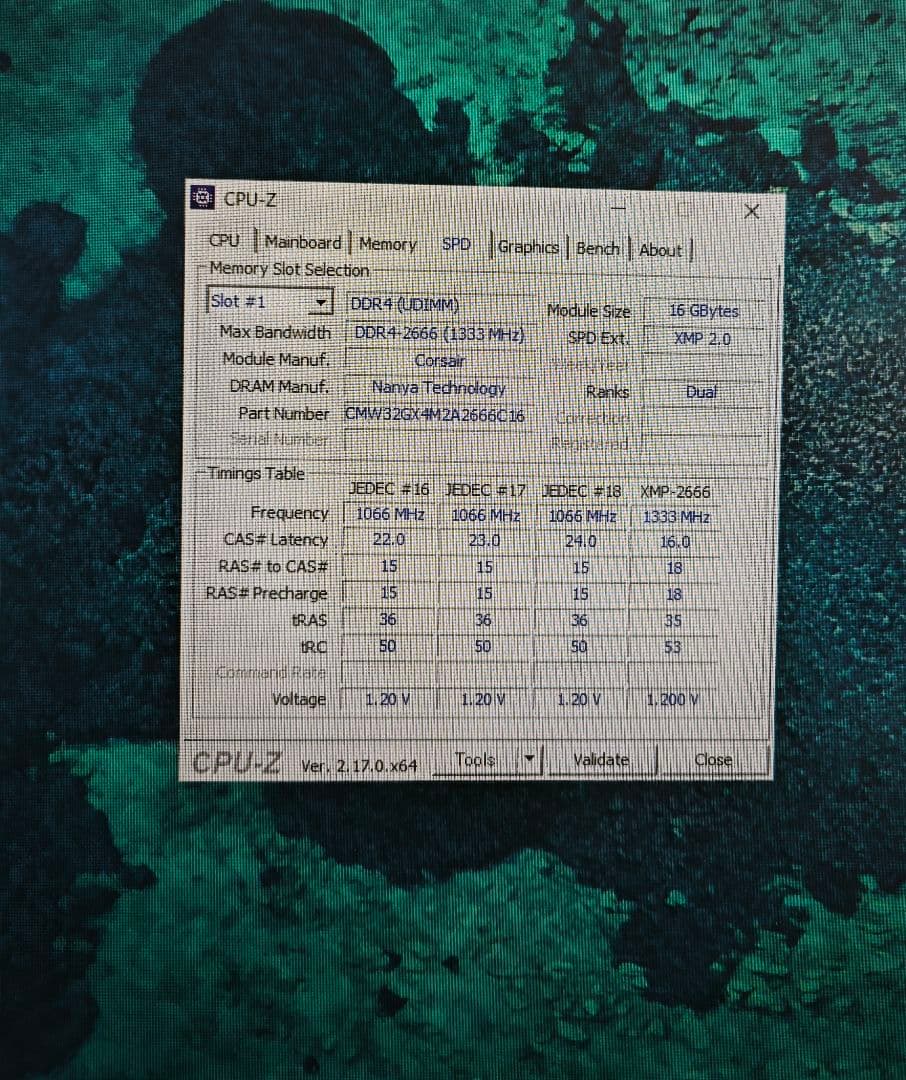Screen dimensions: 906x1080
Task: Click the XMP 2.0 SPD Ext. value
Action: click(703, 338)
